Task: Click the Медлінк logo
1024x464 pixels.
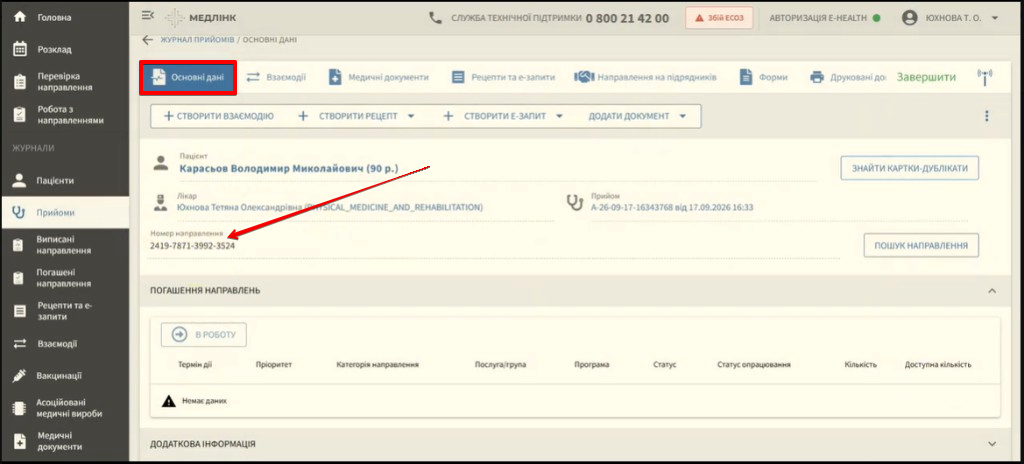Action: (200, 18)
